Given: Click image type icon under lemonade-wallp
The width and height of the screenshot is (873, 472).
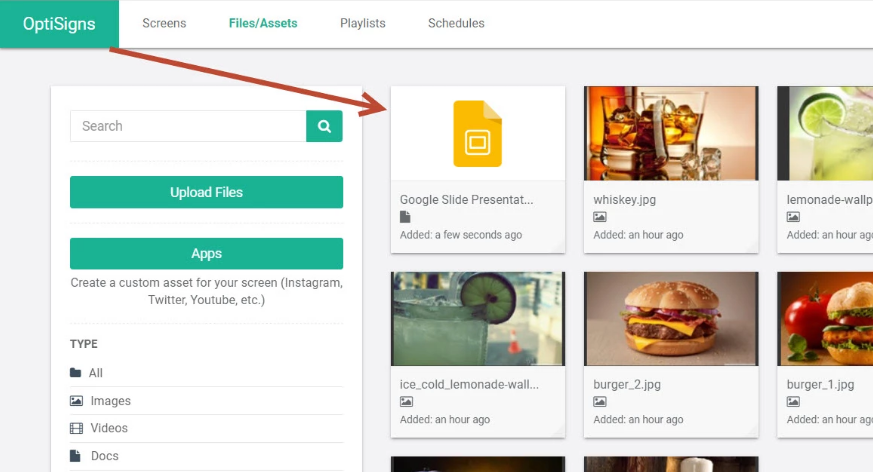Looking at the screenshot, I should coord(793,217).
